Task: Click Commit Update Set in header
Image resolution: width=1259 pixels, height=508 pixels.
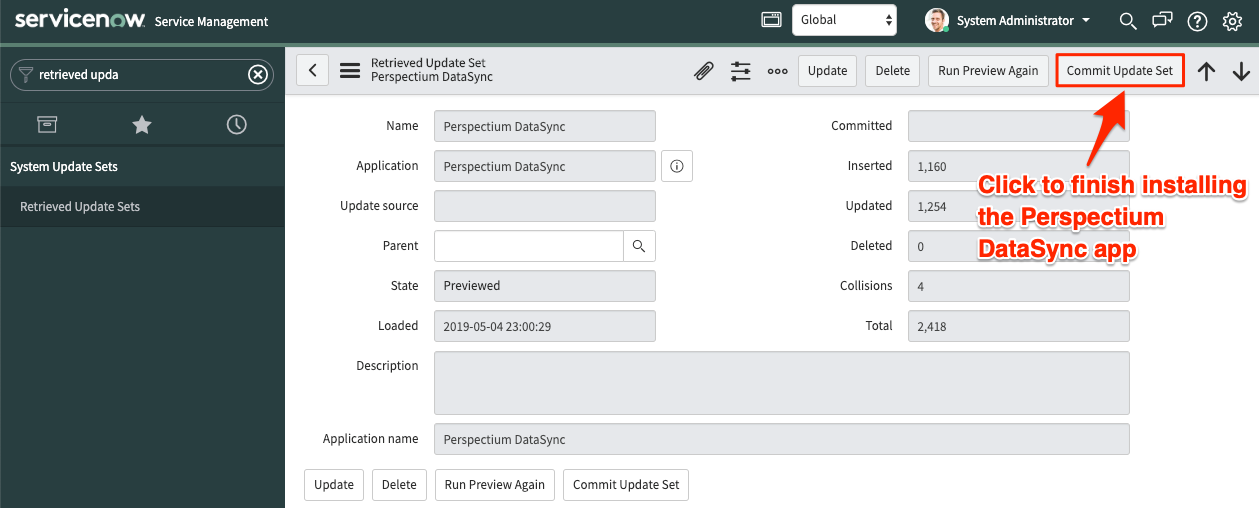Action: click(x=1120, y=70)
